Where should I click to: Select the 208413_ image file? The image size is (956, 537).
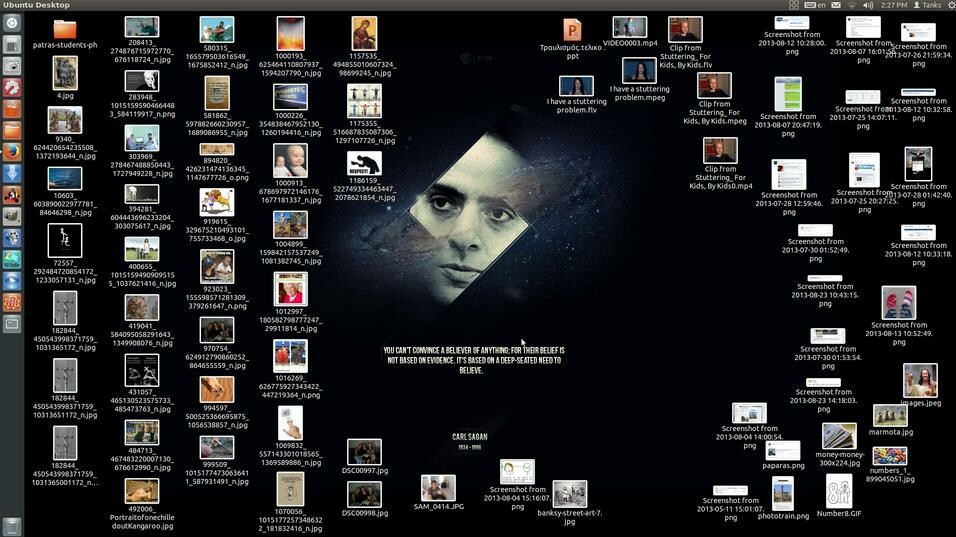coord(141,40)
